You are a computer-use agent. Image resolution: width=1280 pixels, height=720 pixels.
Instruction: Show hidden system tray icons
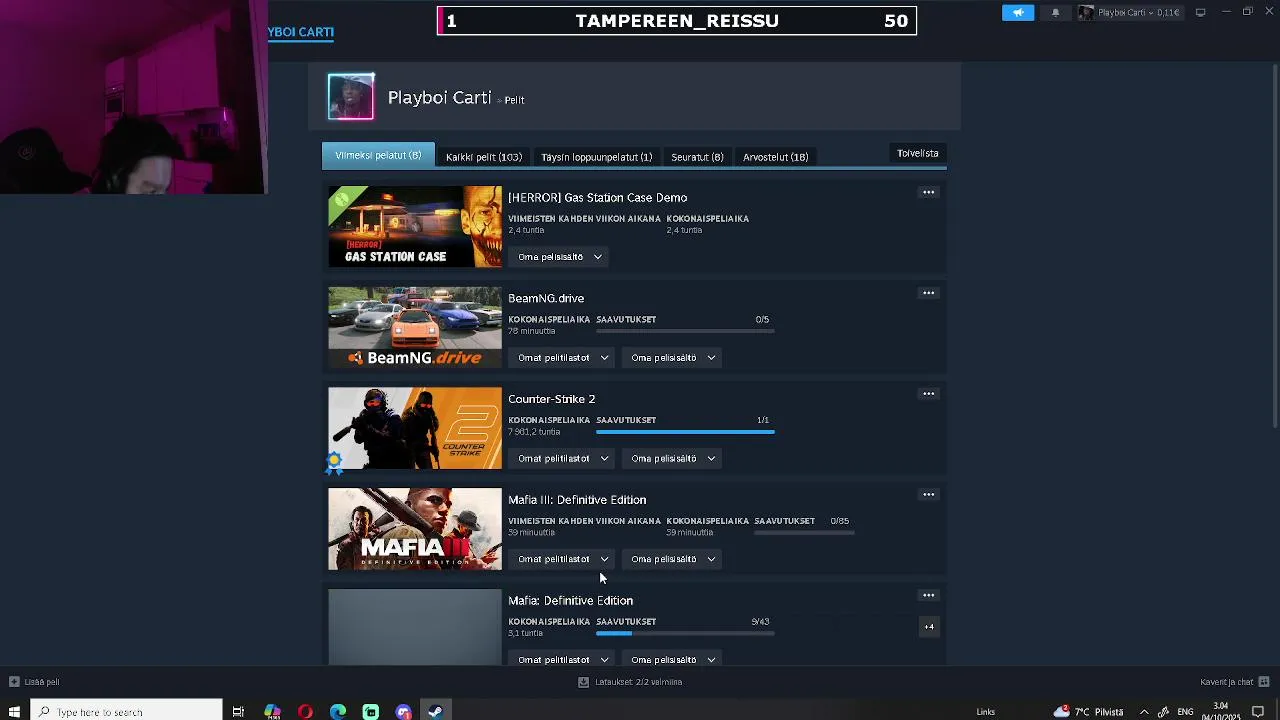coord(1144,712)
